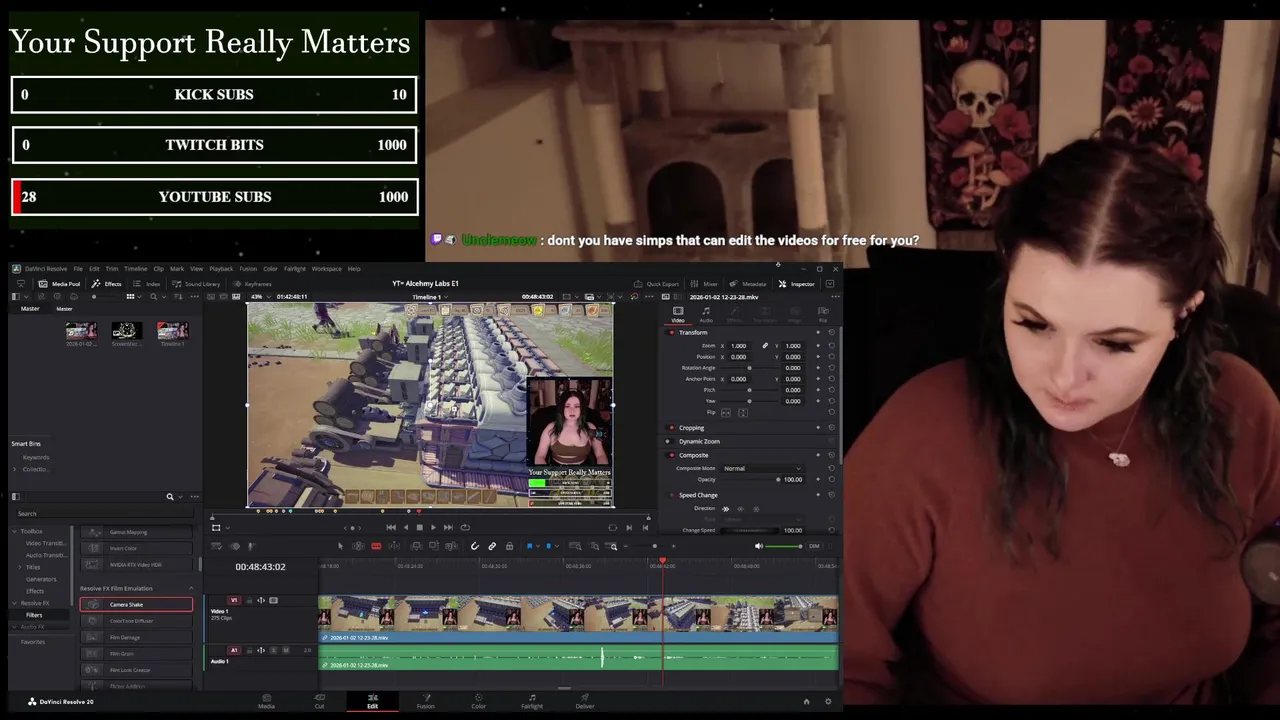Open the Timeline menu
The image size is (1280, 720).
pos(135,269)
